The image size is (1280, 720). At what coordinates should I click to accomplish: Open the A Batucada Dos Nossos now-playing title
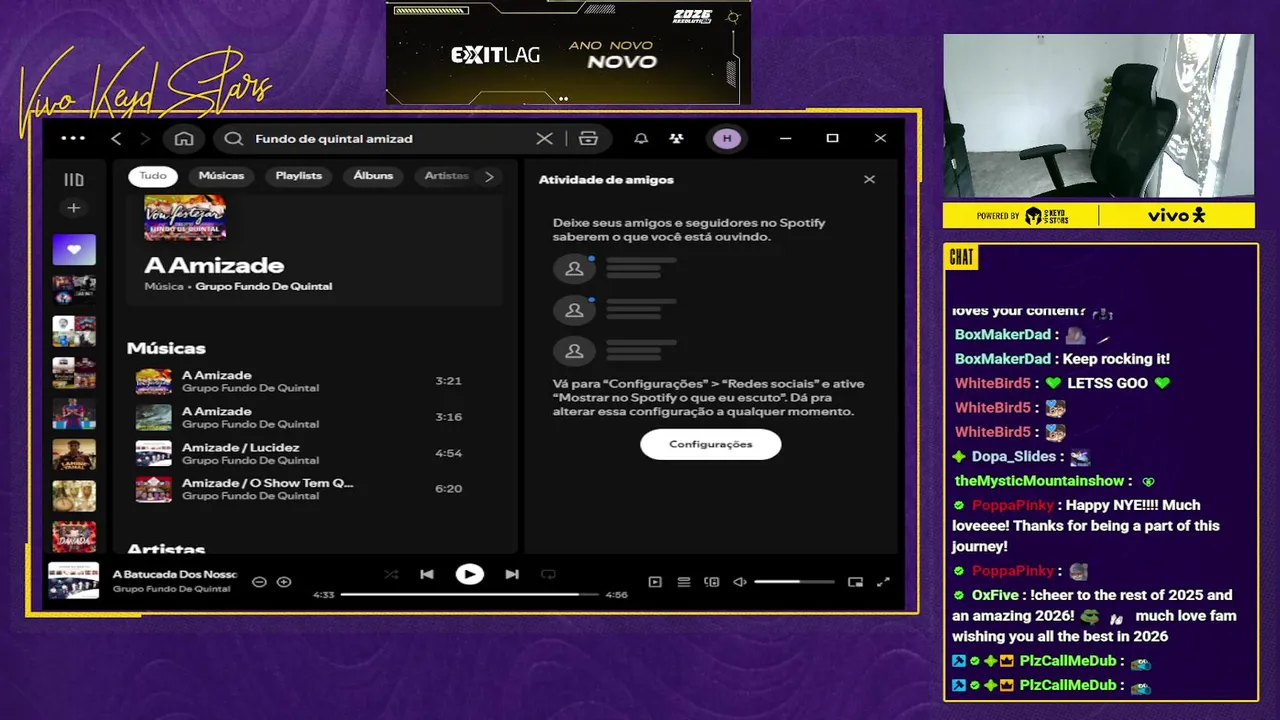[x=175, y=575]
